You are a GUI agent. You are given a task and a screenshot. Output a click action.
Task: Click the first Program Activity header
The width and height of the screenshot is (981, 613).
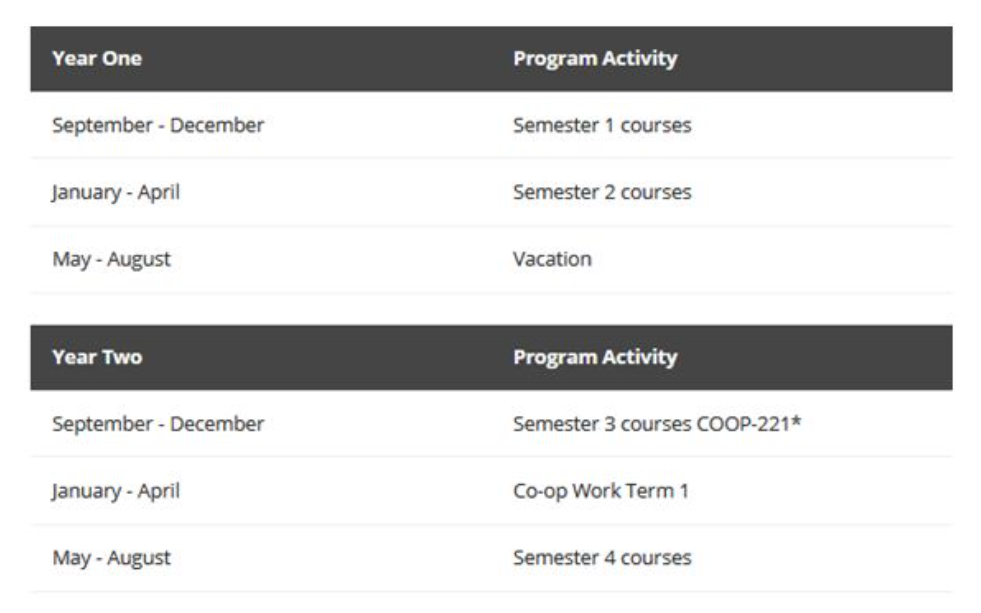[595, 58]
